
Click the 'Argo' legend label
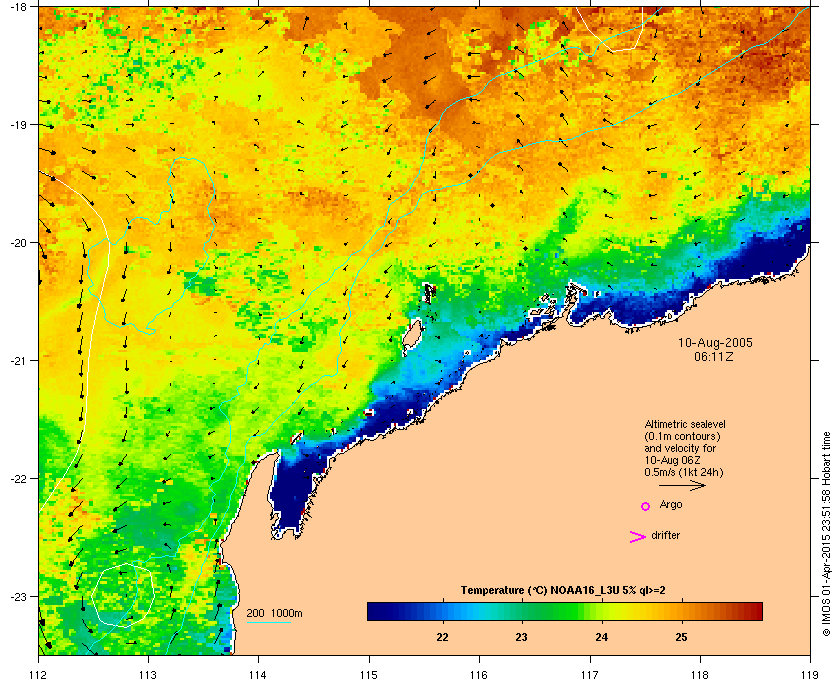(x=671, y=505)
